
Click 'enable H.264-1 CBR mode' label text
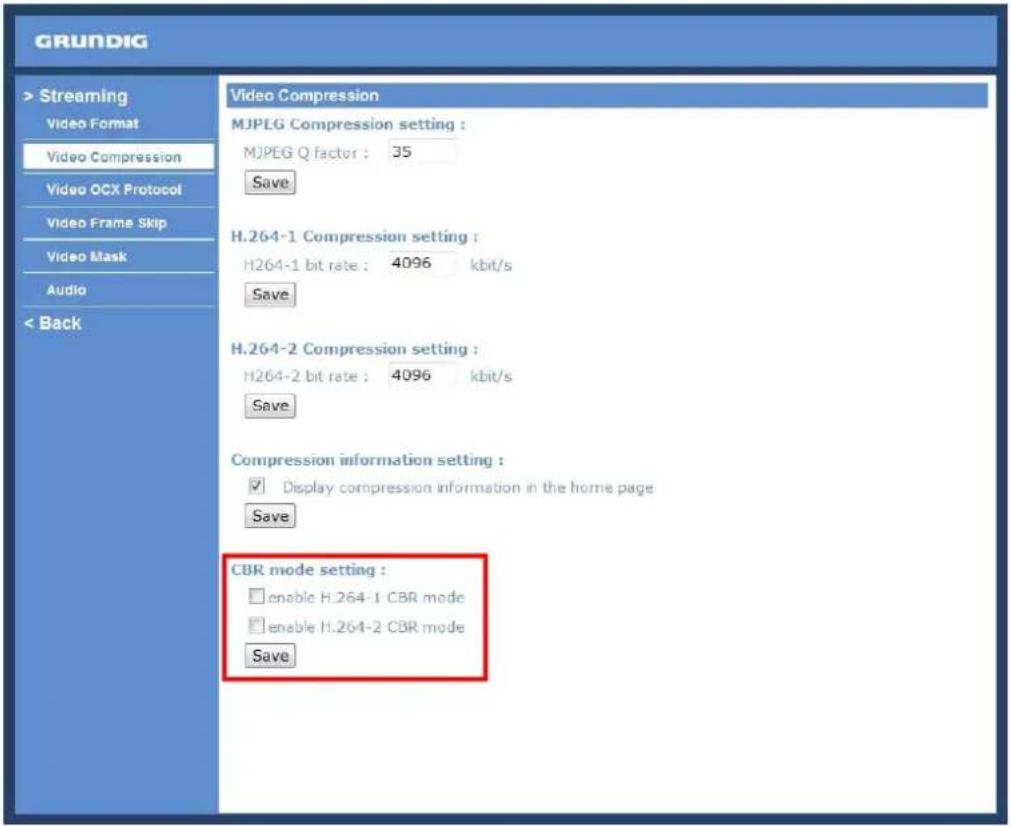(x=367, y=598)
